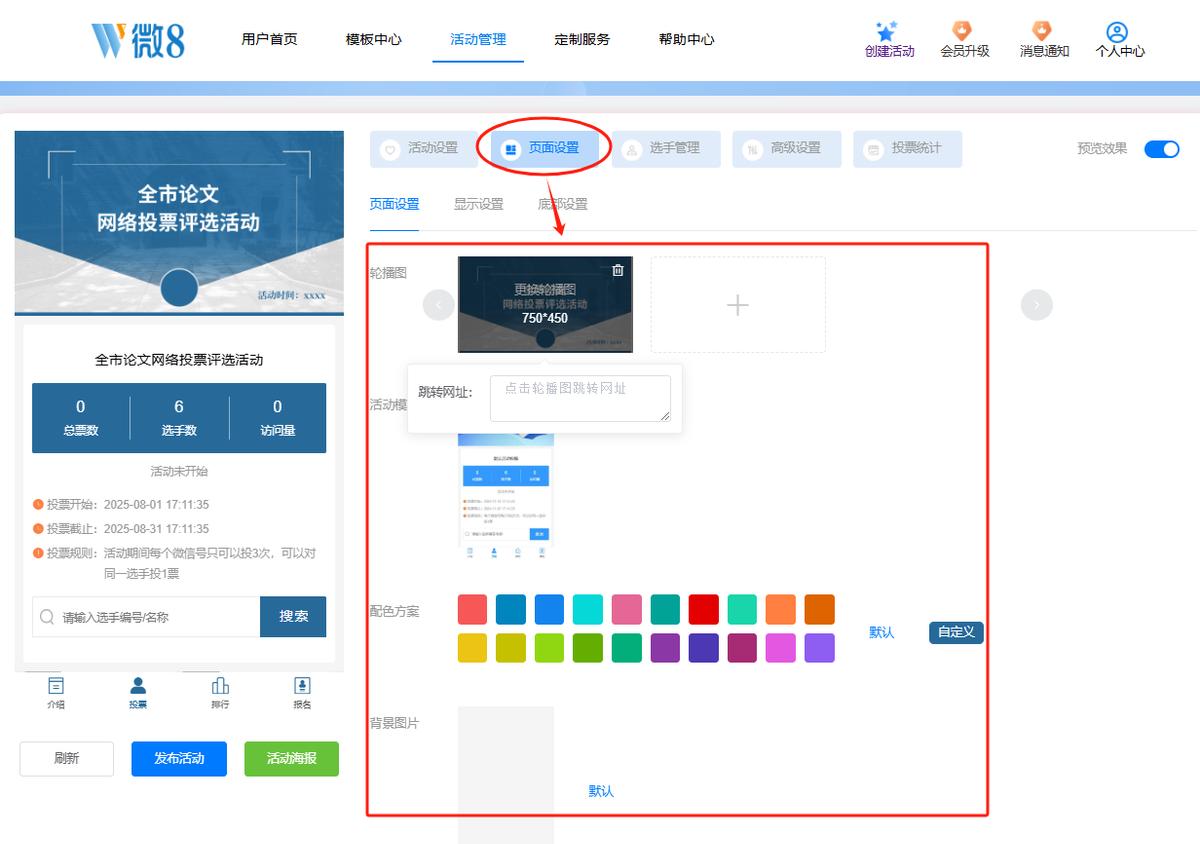Open 定制服务 in the top navigation
Viewport: 1200px width, 844px height.
coord(582,39)
